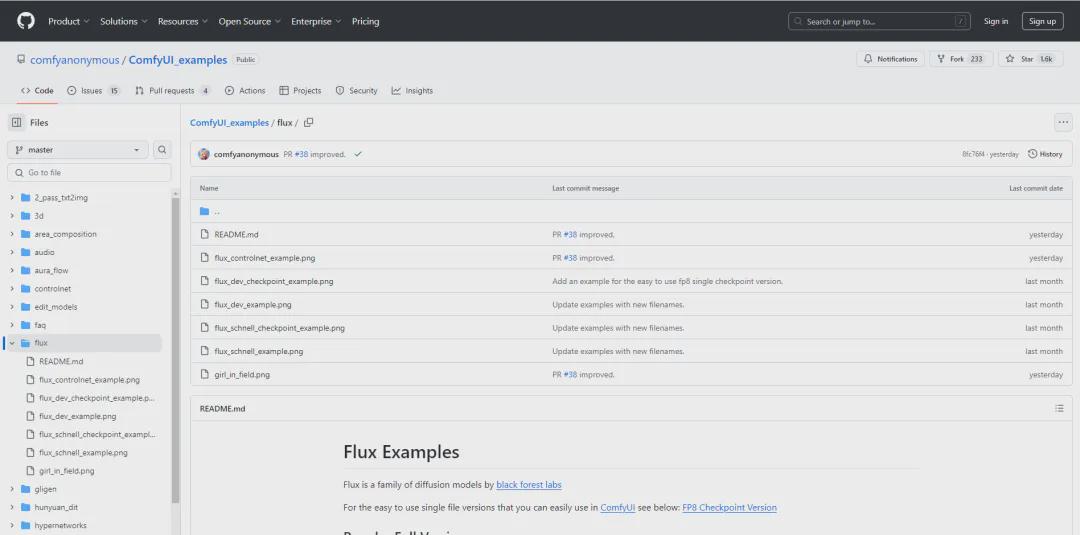Click the GitHub logo icon
This screenshot has height=535, width=1080.
(26, 21)
